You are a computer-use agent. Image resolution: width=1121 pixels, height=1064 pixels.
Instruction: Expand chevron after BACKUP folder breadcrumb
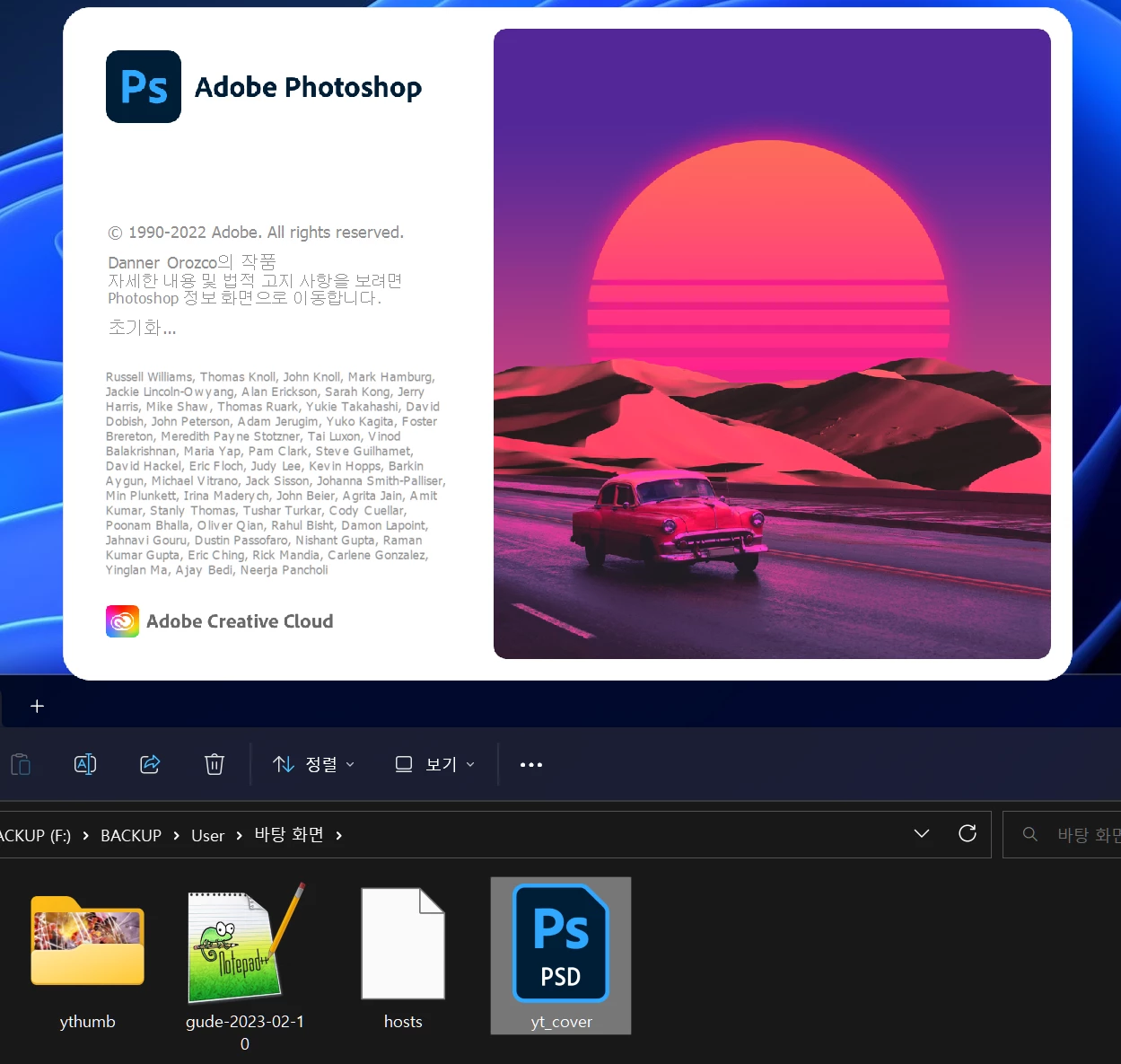click(176, 836)
